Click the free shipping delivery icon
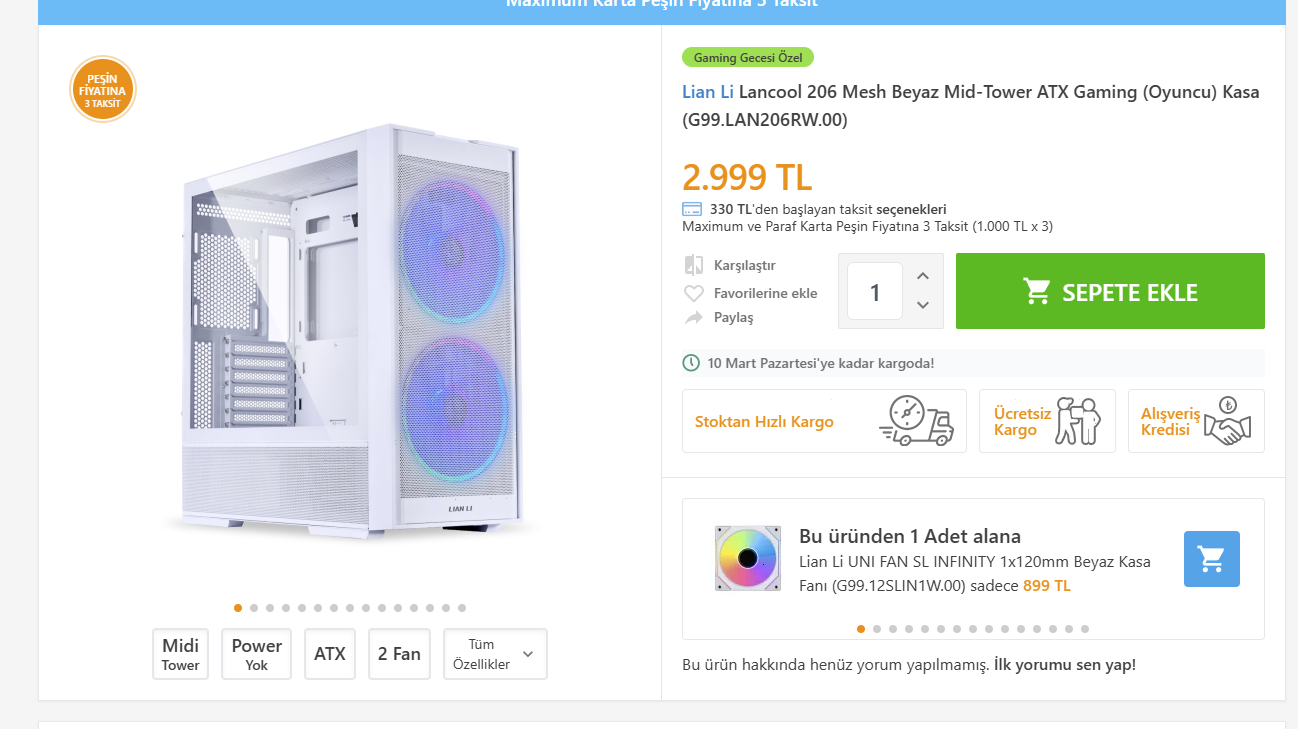Image resolution: width=1298 pixels, height=729 pixels. pyautogui.click(x=1077, y=421)
